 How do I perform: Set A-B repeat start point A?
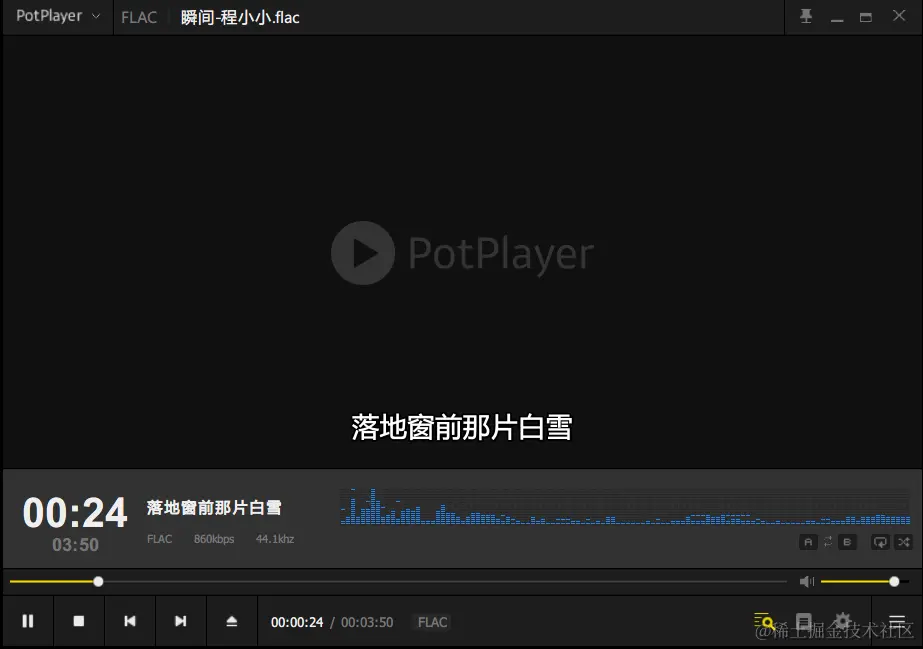808,542
